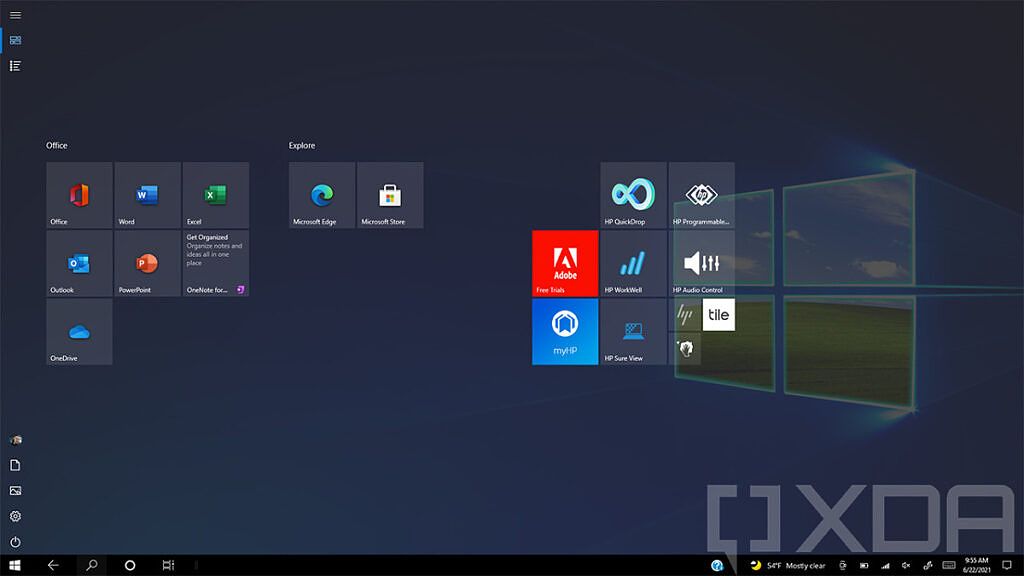The image size is (1024, 576).
Task: Select the Office group heading
Action: click(57, 146)
